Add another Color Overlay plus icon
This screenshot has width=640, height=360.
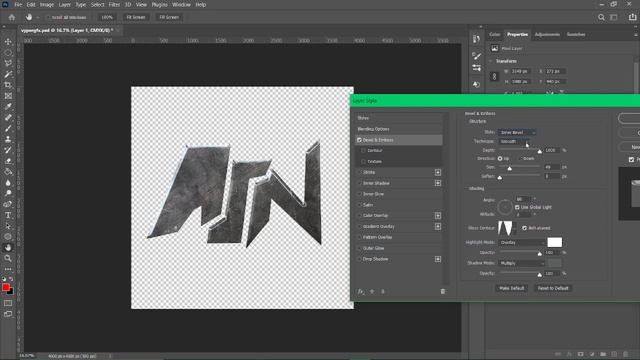pyautogui.click(x=438, y=216)
